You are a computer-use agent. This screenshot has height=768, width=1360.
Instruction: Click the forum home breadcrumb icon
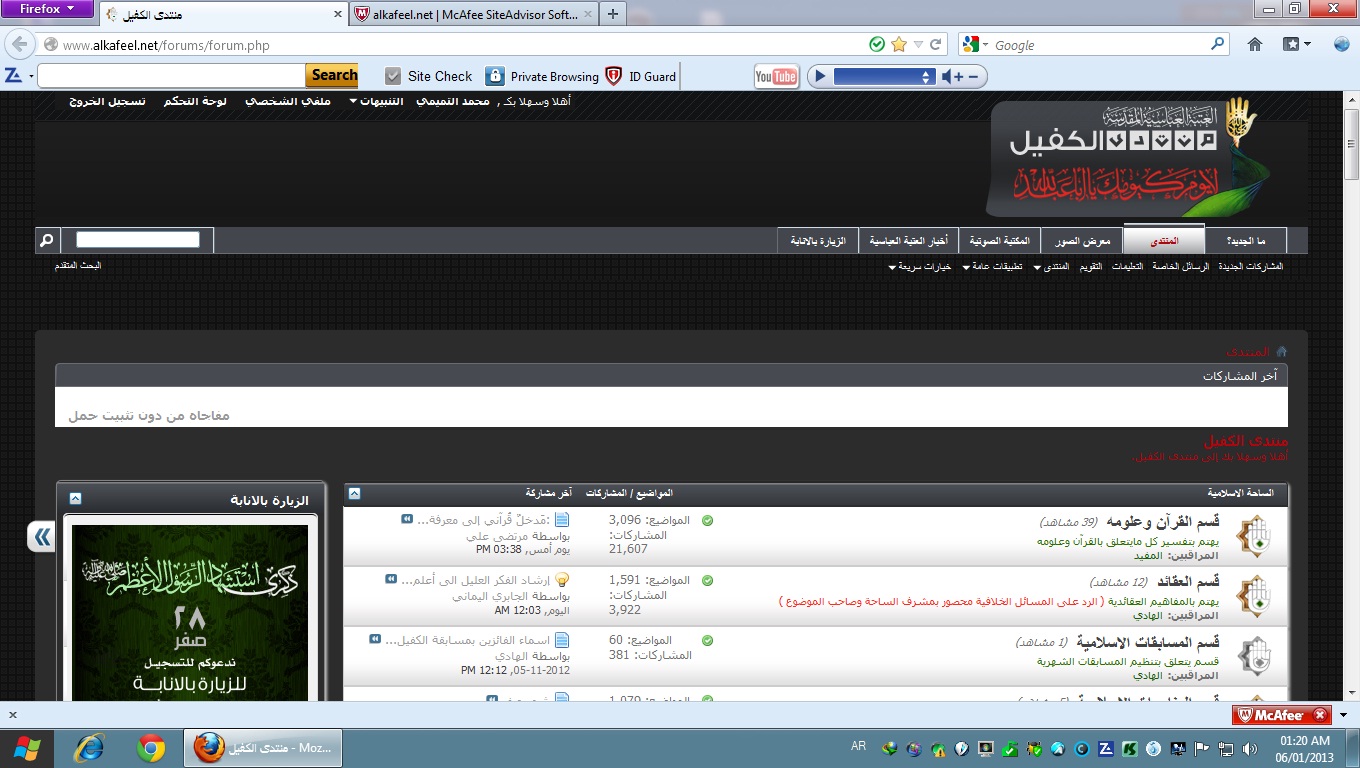pos(1281,351)
